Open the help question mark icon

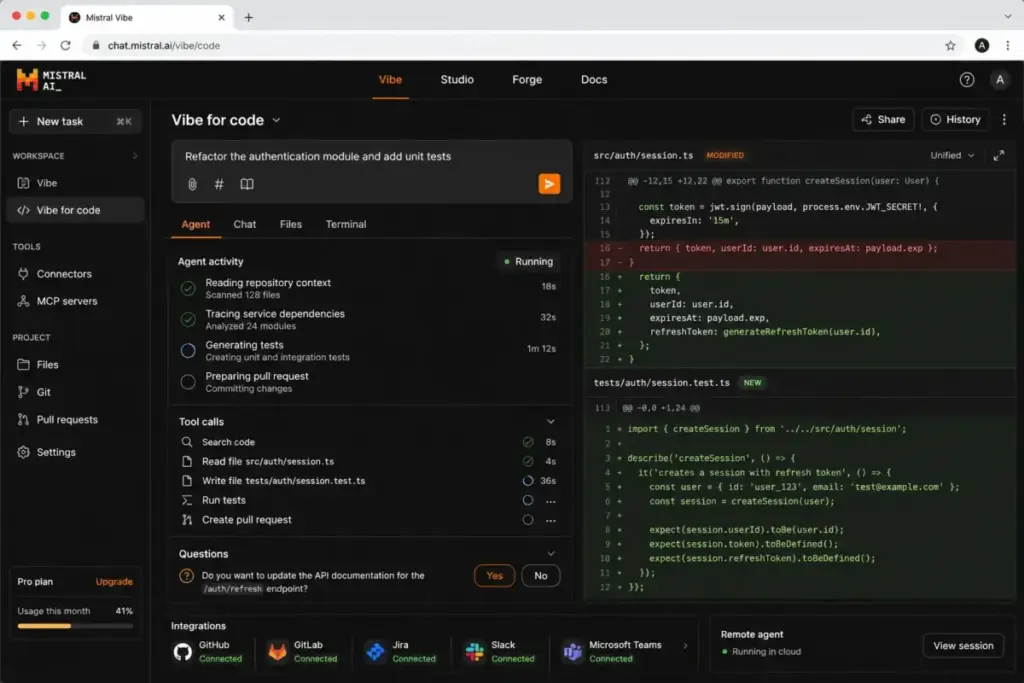[967, 80]
